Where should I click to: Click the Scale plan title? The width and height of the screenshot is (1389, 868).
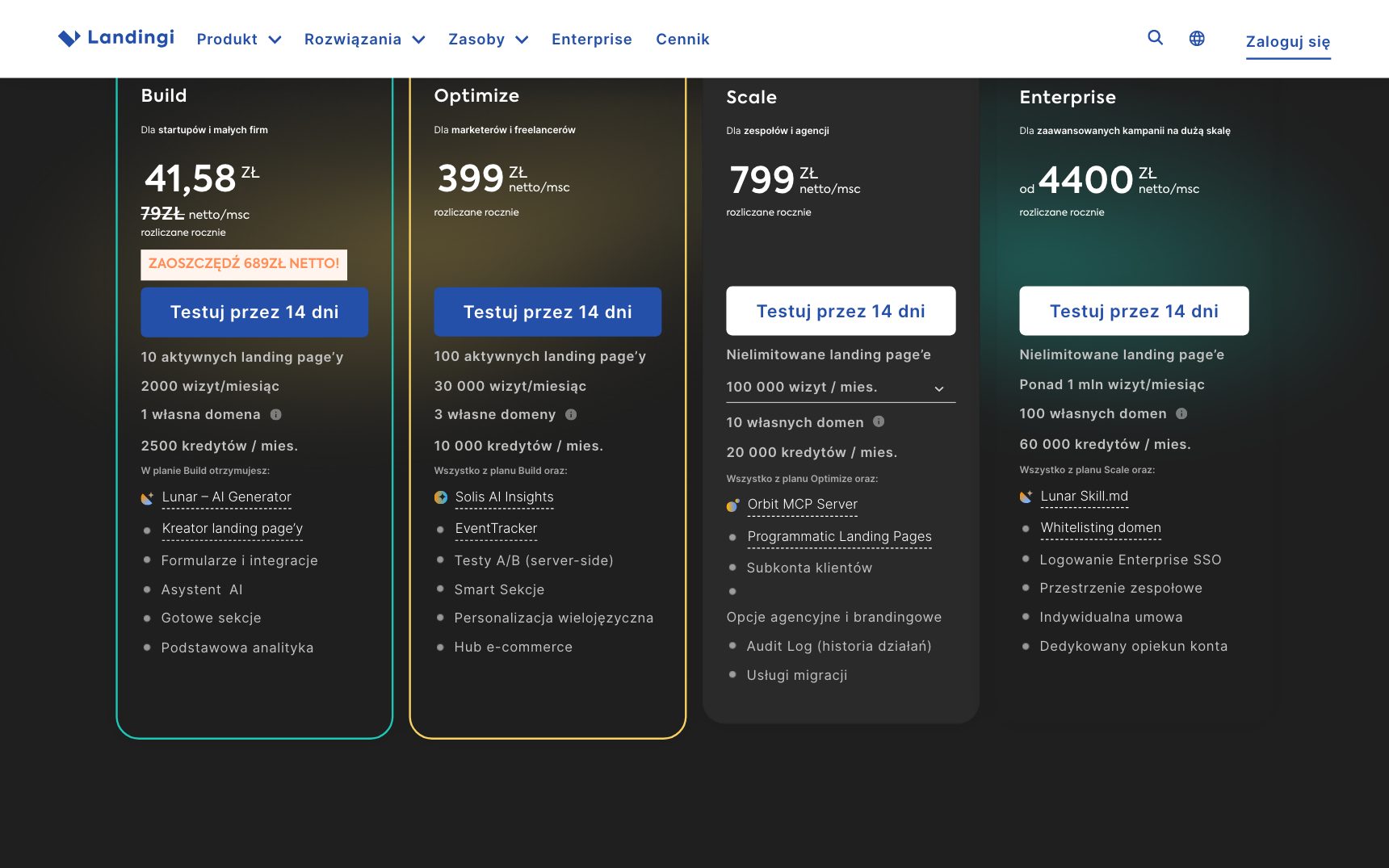(751, 98)
